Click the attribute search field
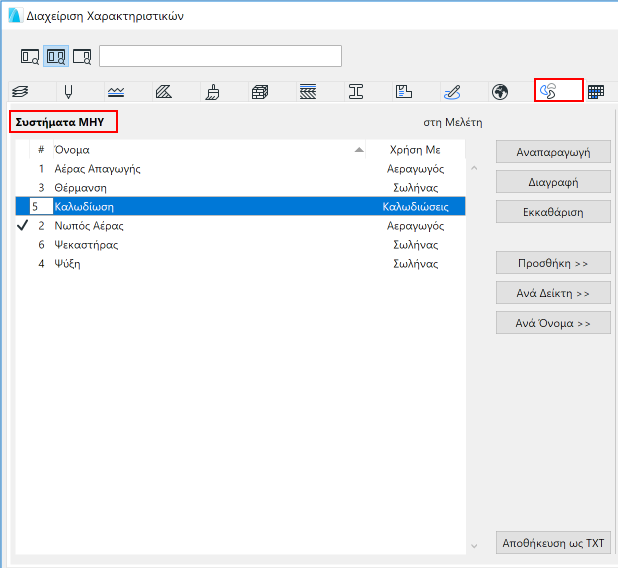The height and width of the screenshot is (568, 618). 220,56
